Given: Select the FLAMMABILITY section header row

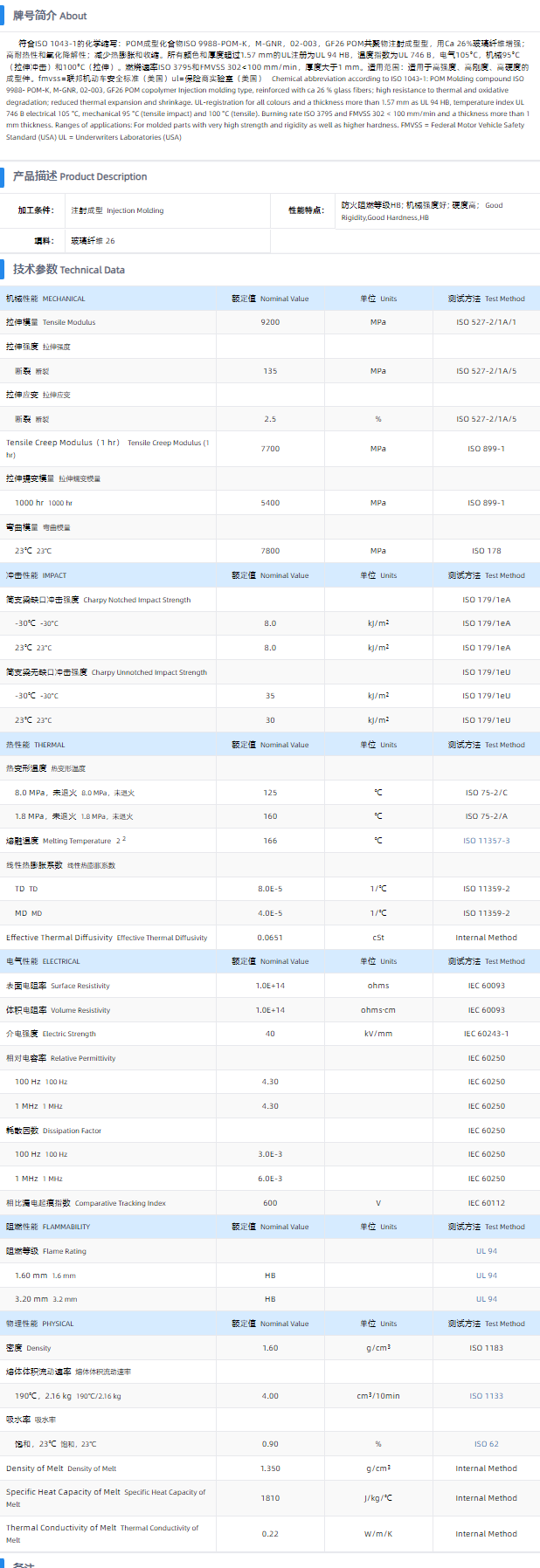Looking at the screenshot, I should (270, 1227).
